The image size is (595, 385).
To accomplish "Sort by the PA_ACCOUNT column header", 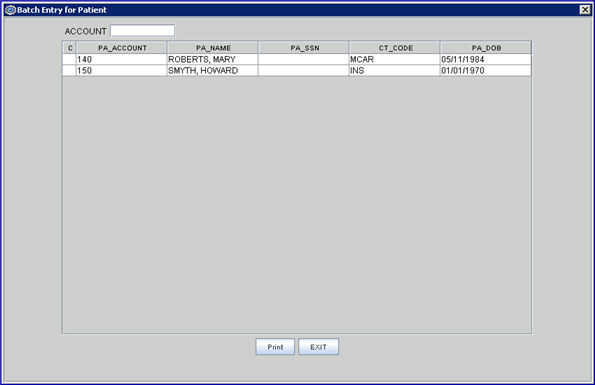I will (x=122, y=48).
